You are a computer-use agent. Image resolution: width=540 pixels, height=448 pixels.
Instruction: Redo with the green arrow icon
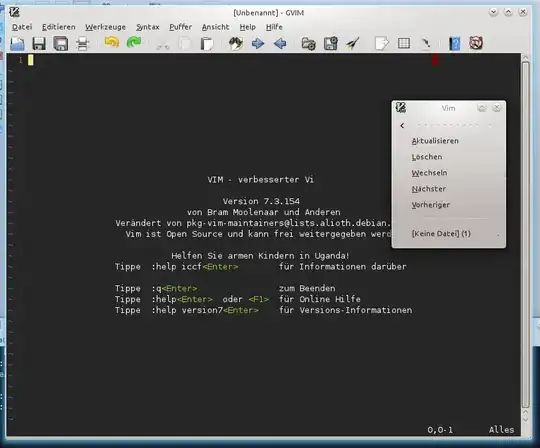134,43
